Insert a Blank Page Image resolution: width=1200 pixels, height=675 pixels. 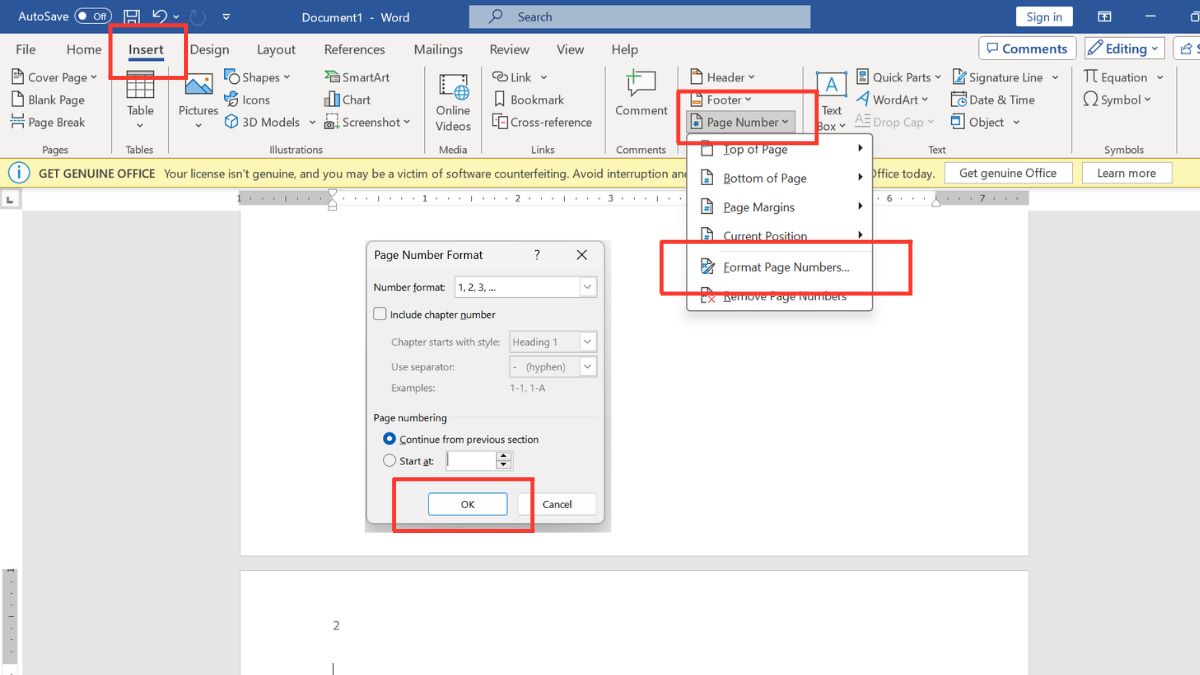pos(48,100)
